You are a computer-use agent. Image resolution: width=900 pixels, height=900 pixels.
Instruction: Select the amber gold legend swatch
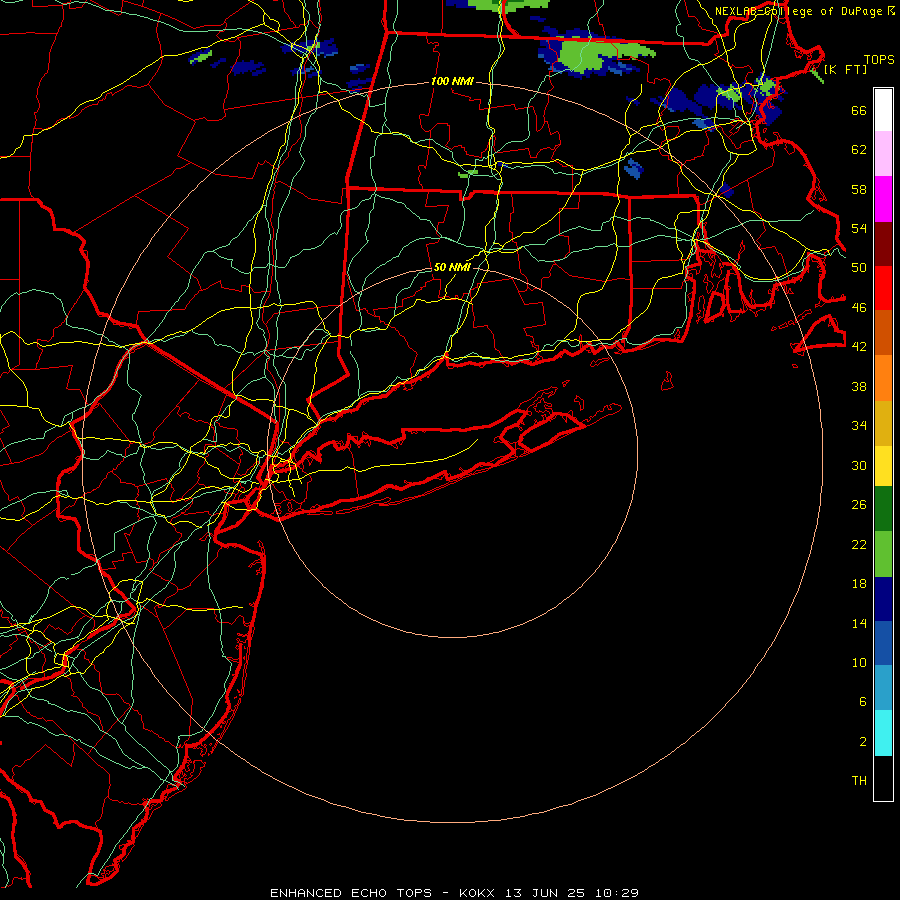tap(883, 423)
